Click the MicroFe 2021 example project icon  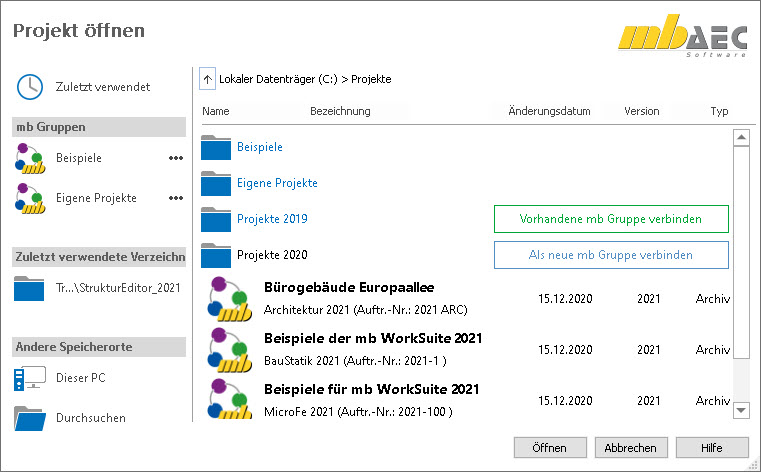229,398
